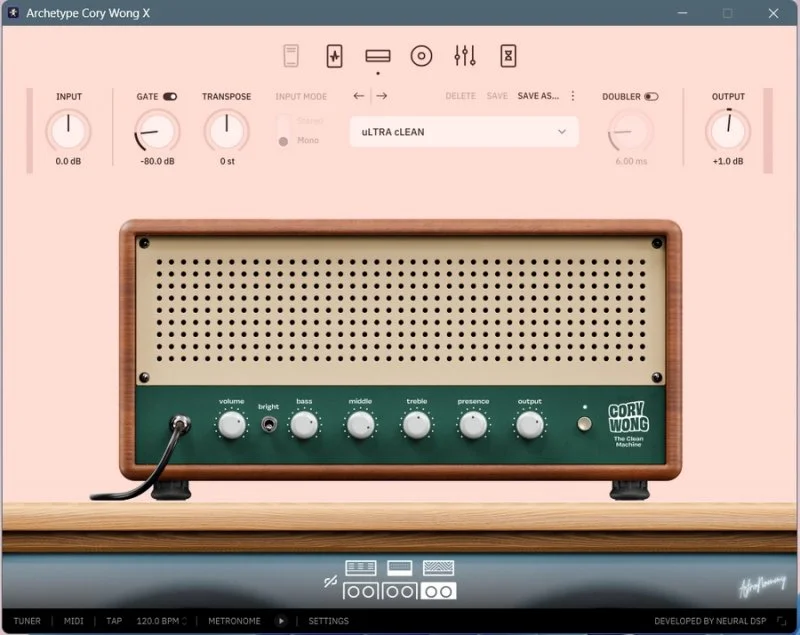Toggle the DOUBLER switch

[x=651, y=96]
